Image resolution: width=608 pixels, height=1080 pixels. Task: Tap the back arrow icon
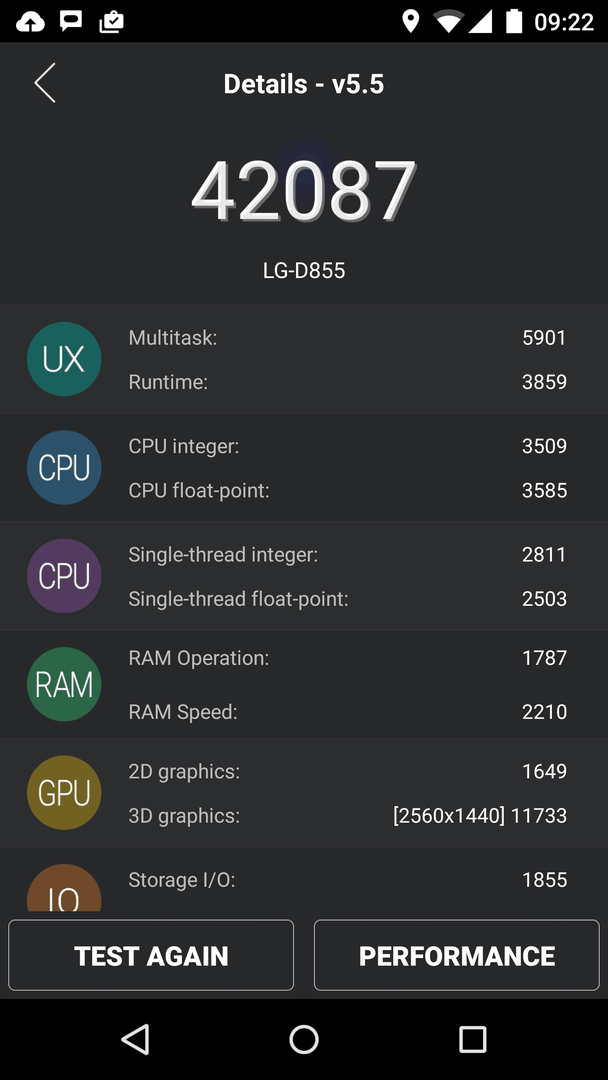[x=45, y=83]
